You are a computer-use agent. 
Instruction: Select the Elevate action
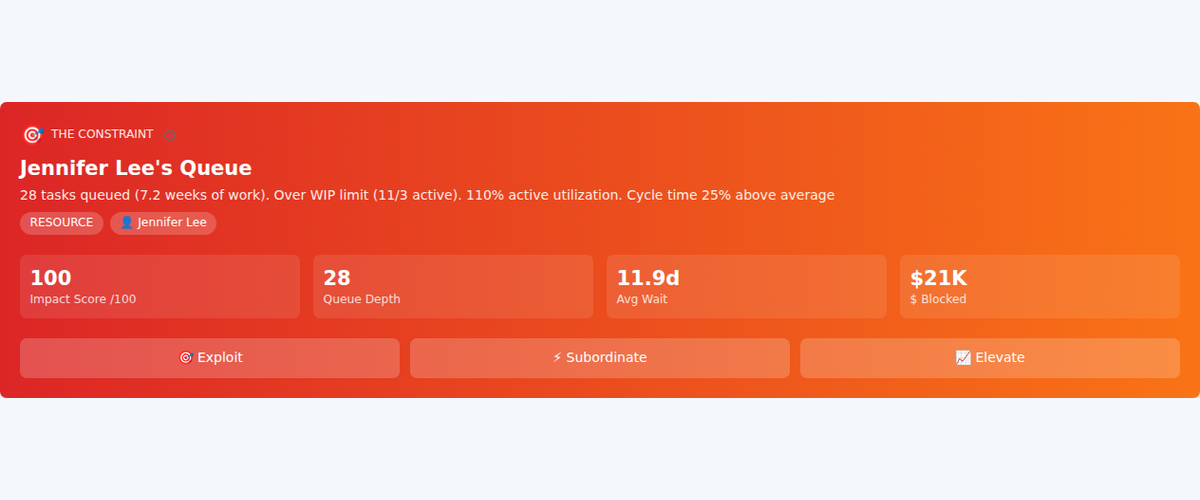(x=990, y=358)
